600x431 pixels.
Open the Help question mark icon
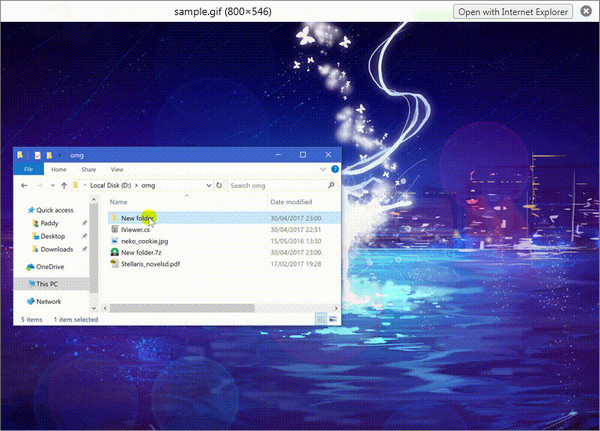click(x=334, y=170)
